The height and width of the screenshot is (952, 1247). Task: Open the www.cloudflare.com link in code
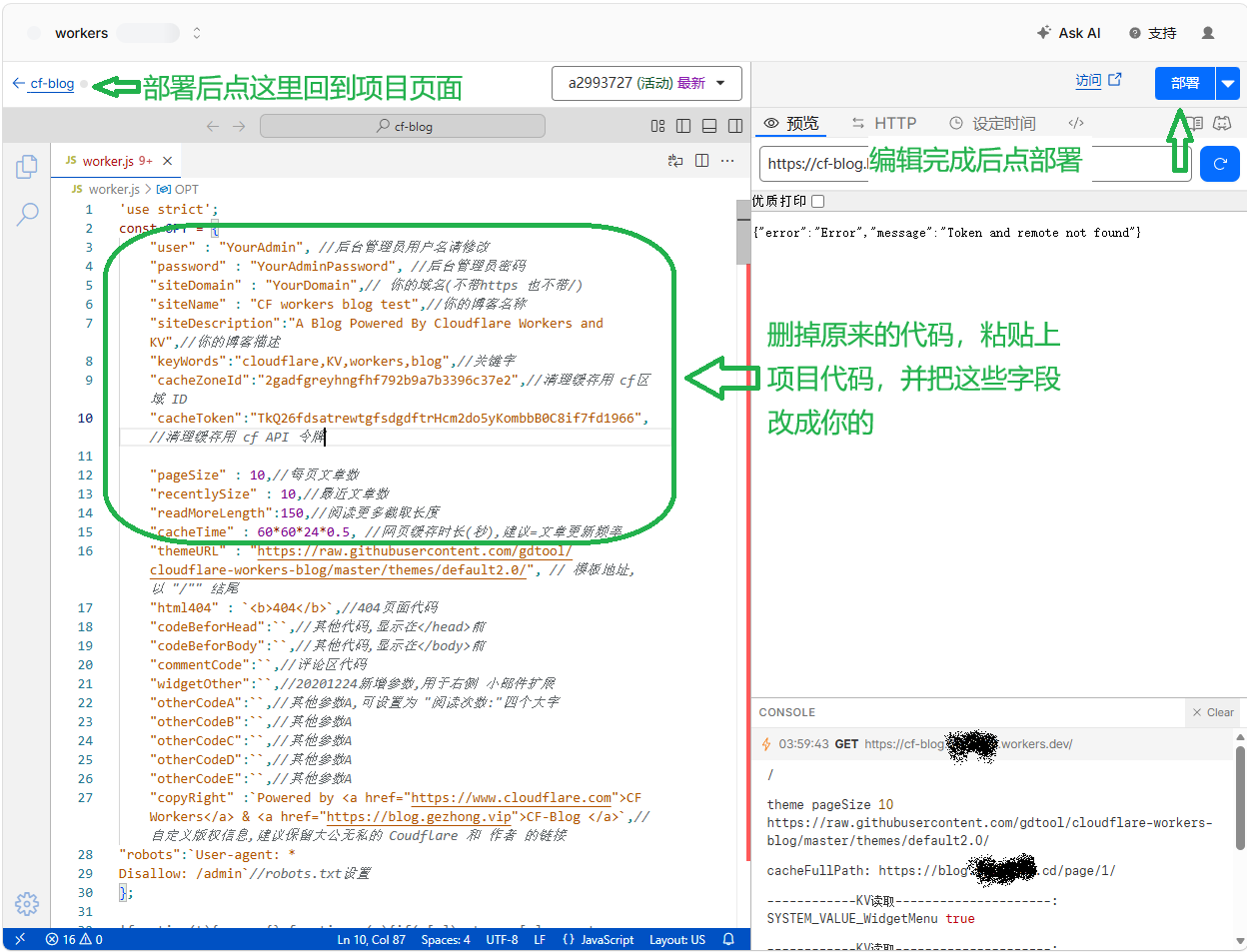click(512, 797)
